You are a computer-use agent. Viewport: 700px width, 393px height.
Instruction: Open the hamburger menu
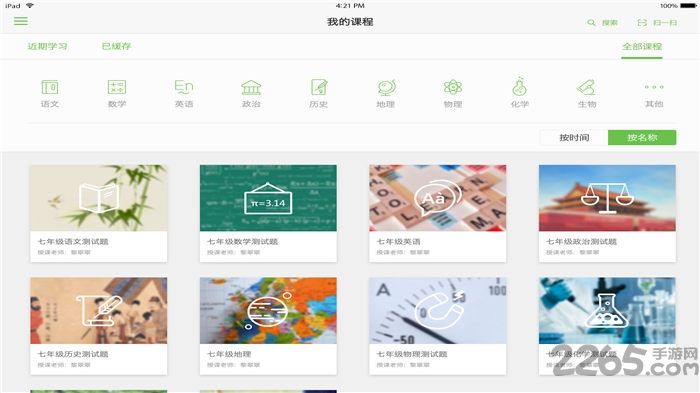pyautogui.click(x=21, y=21)
